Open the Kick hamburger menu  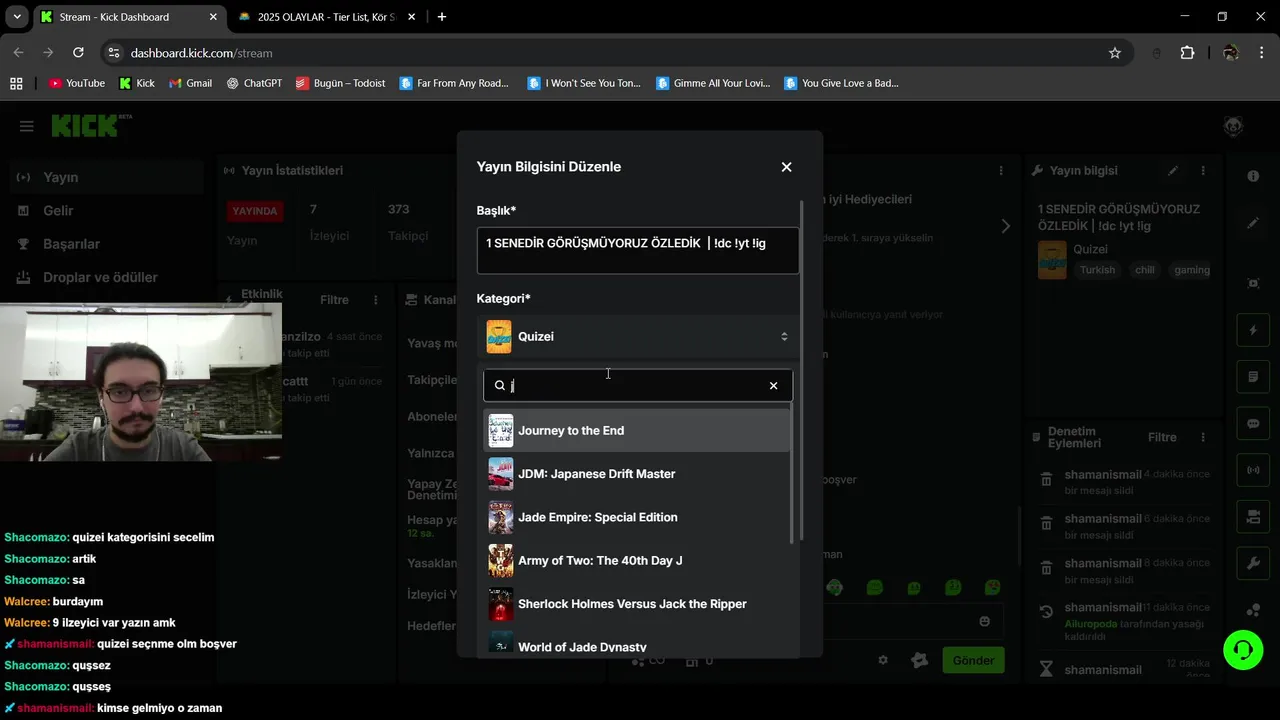(26, 126)
